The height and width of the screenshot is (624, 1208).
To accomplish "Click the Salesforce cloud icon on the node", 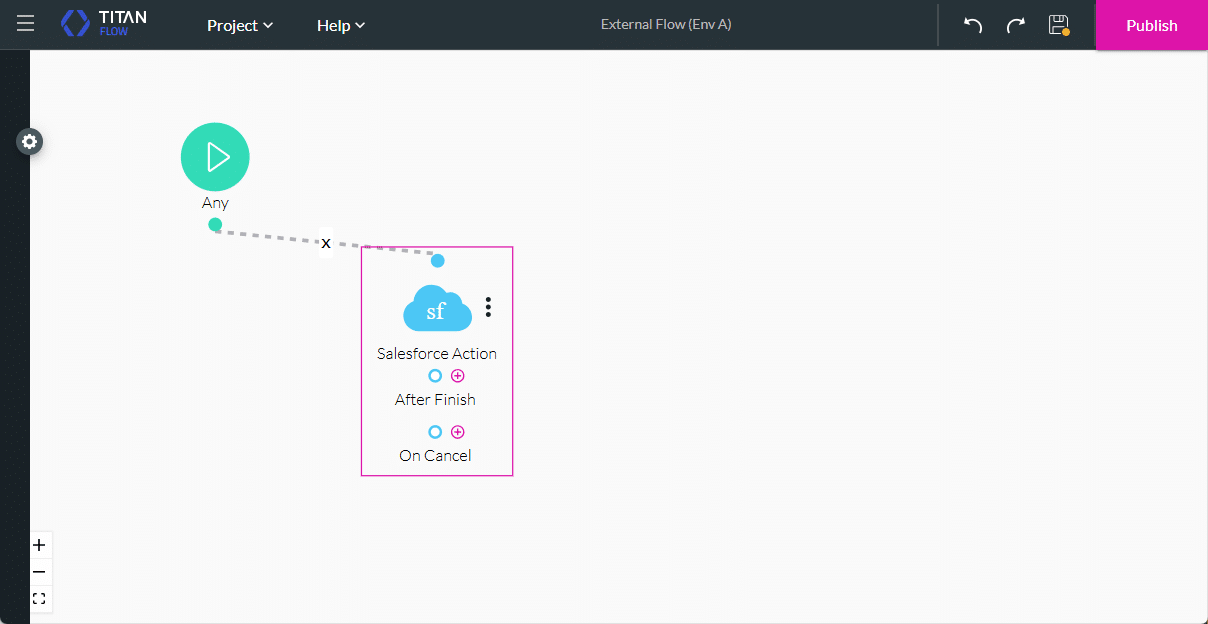I will [x=437, y=308].
